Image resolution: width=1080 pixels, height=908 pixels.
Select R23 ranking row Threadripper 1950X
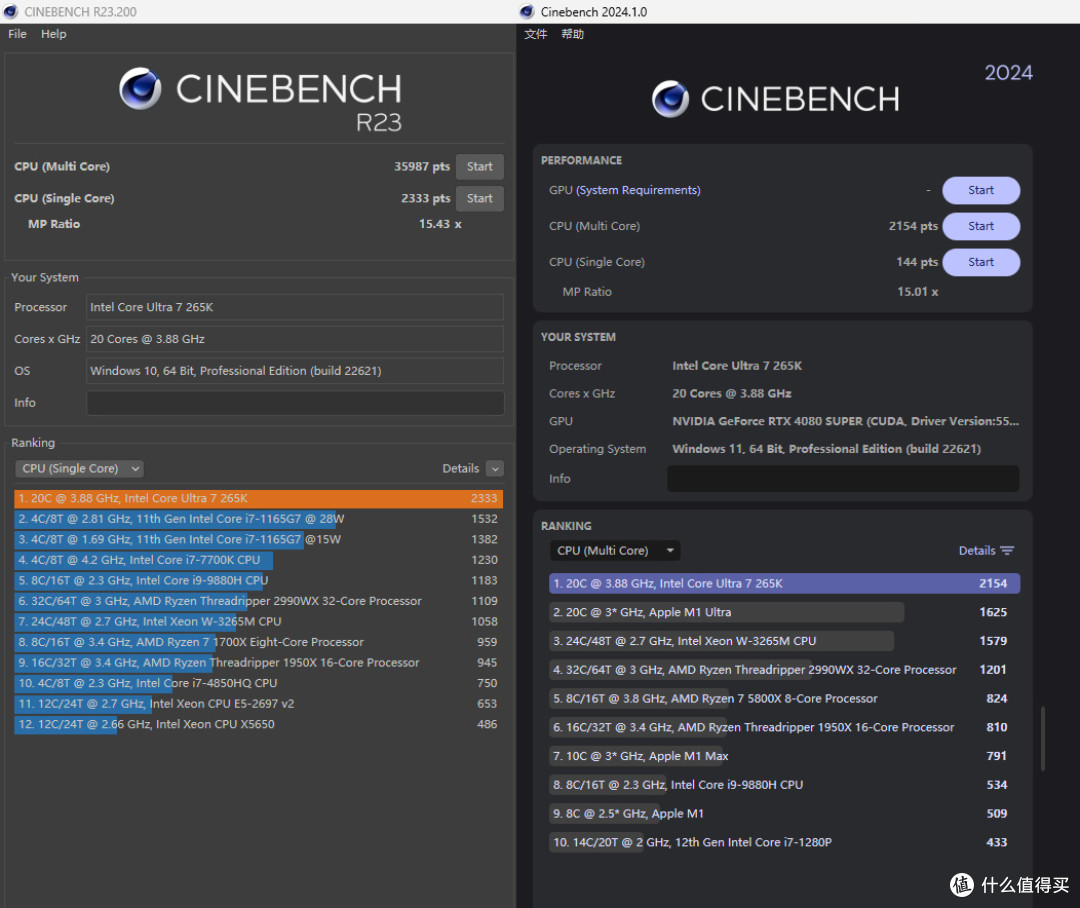(258, 663)
